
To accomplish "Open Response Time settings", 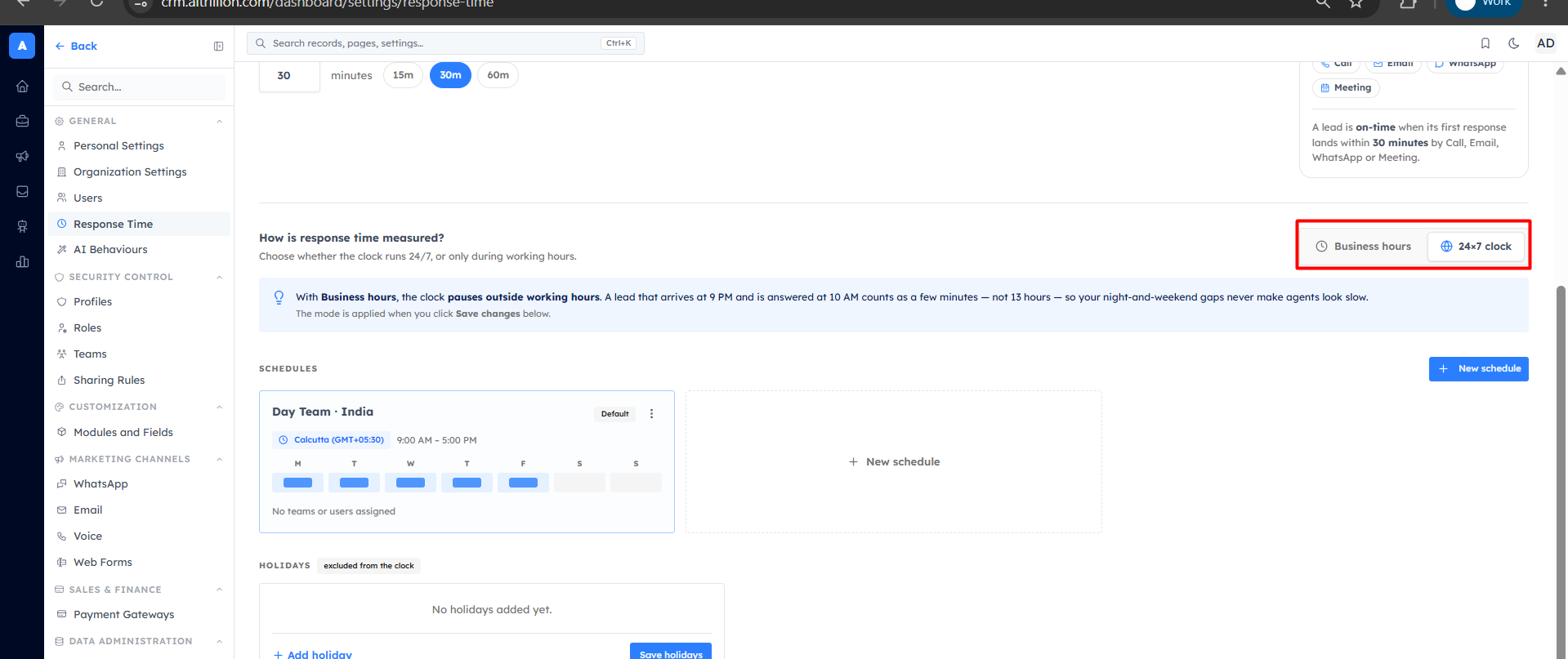I will (x=139, y=224).
